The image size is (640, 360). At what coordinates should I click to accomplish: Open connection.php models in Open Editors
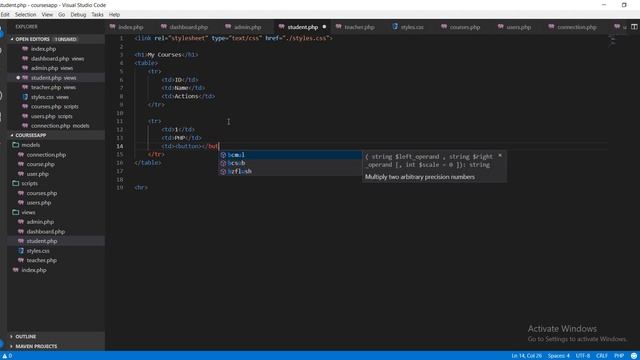click(x=60, y=126)
